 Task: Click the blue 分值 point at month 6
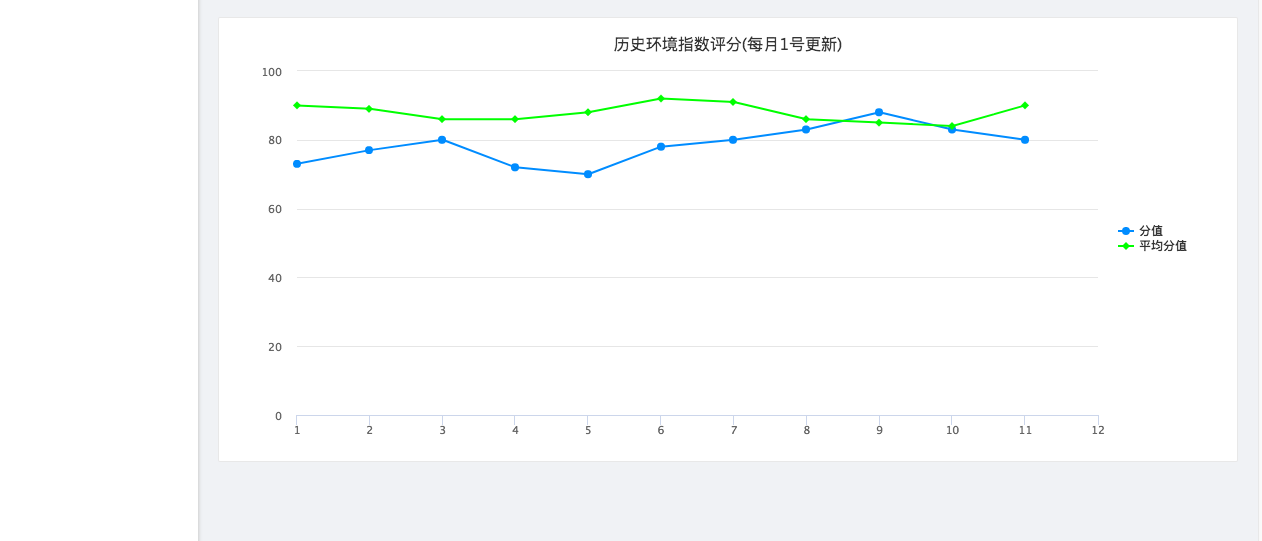661,147
